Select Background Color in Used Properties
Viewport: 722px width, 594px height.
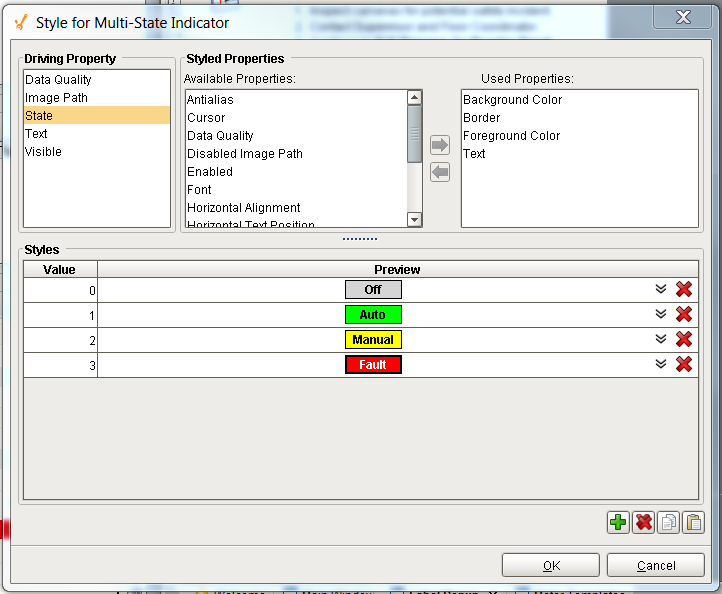point(512,100)
